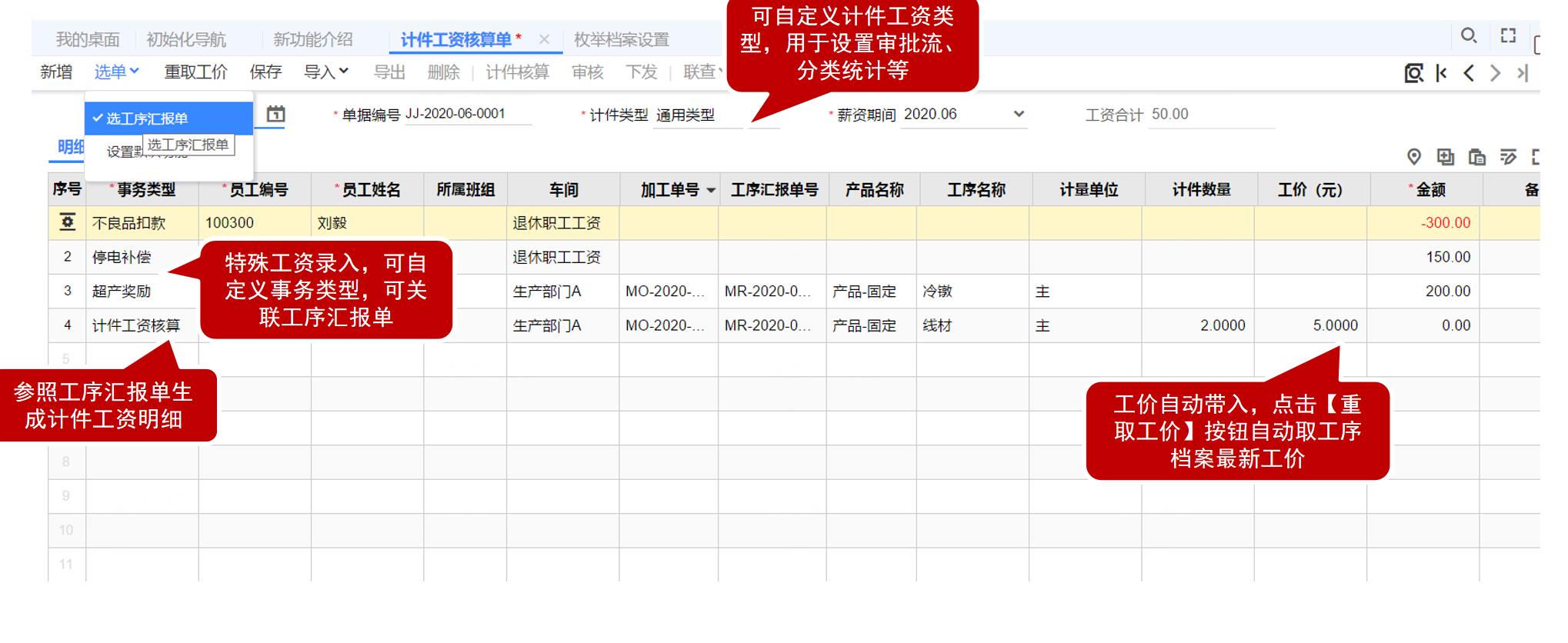
Task: Click the 下发 button
Action: pyautogui.click(x=642, y=72)
